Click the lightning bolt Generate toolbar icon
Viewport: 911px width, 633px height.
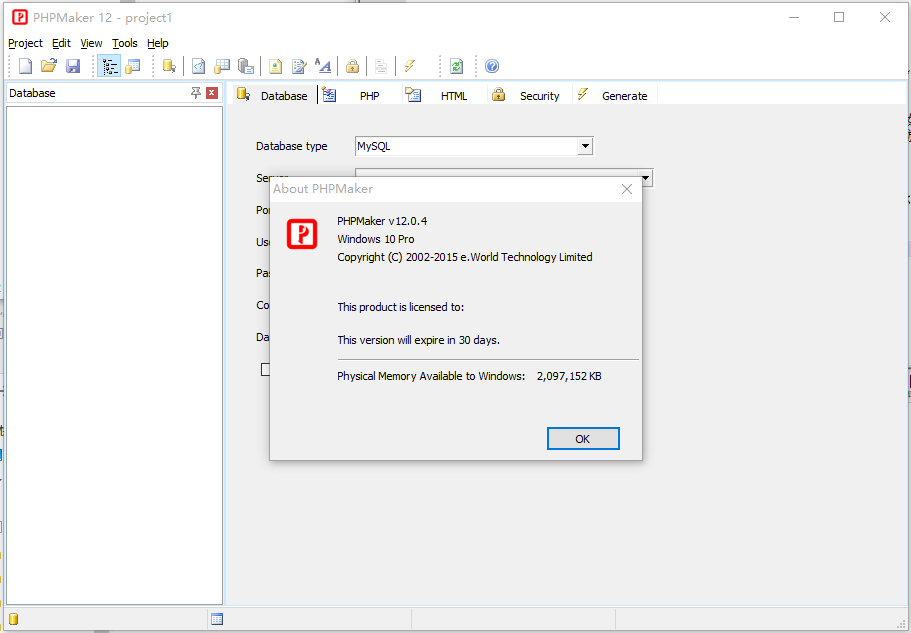409,66
